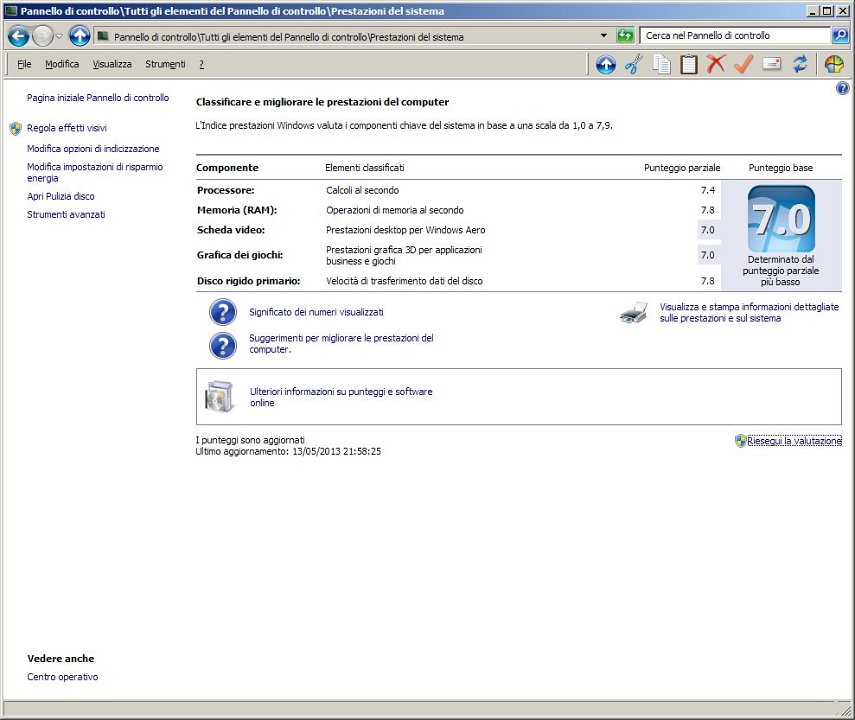Click the Memoria (RAM) score 7.8

coord(708,210)
